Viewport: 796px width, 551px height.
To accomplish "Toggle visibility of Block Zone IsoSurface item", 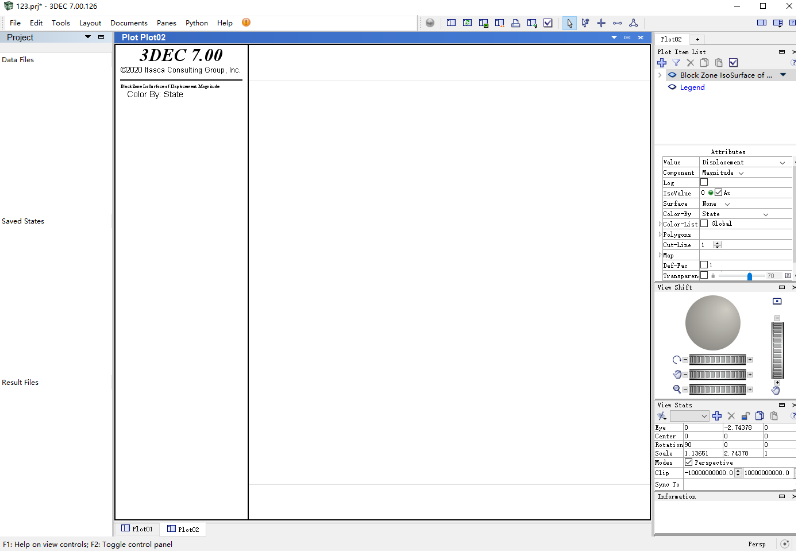I will pyautogui.click(x=672, y=75).
